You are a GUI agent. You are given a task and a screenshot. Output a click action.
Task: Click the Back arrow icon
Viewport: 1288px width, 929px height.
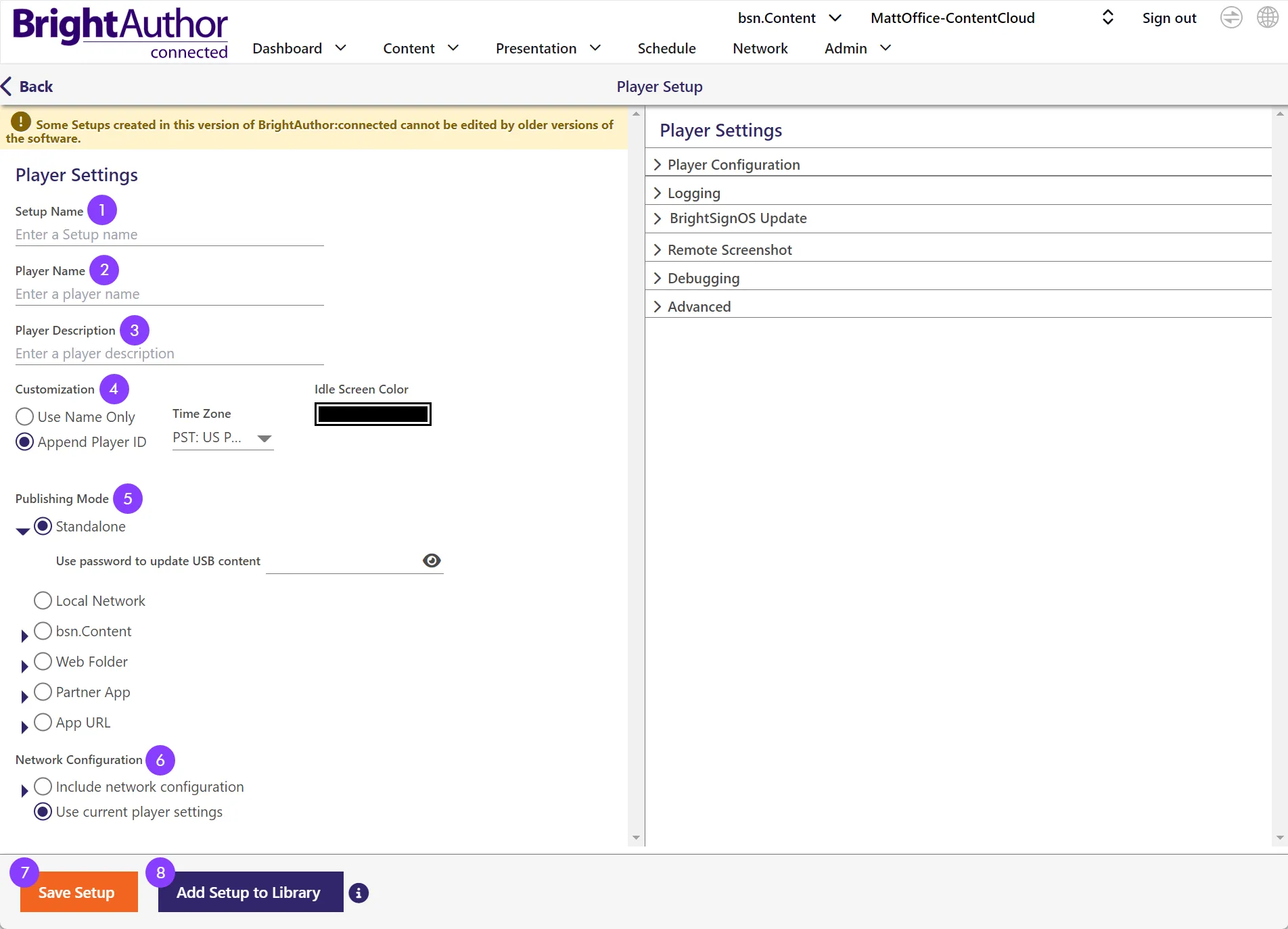point(7,87)
